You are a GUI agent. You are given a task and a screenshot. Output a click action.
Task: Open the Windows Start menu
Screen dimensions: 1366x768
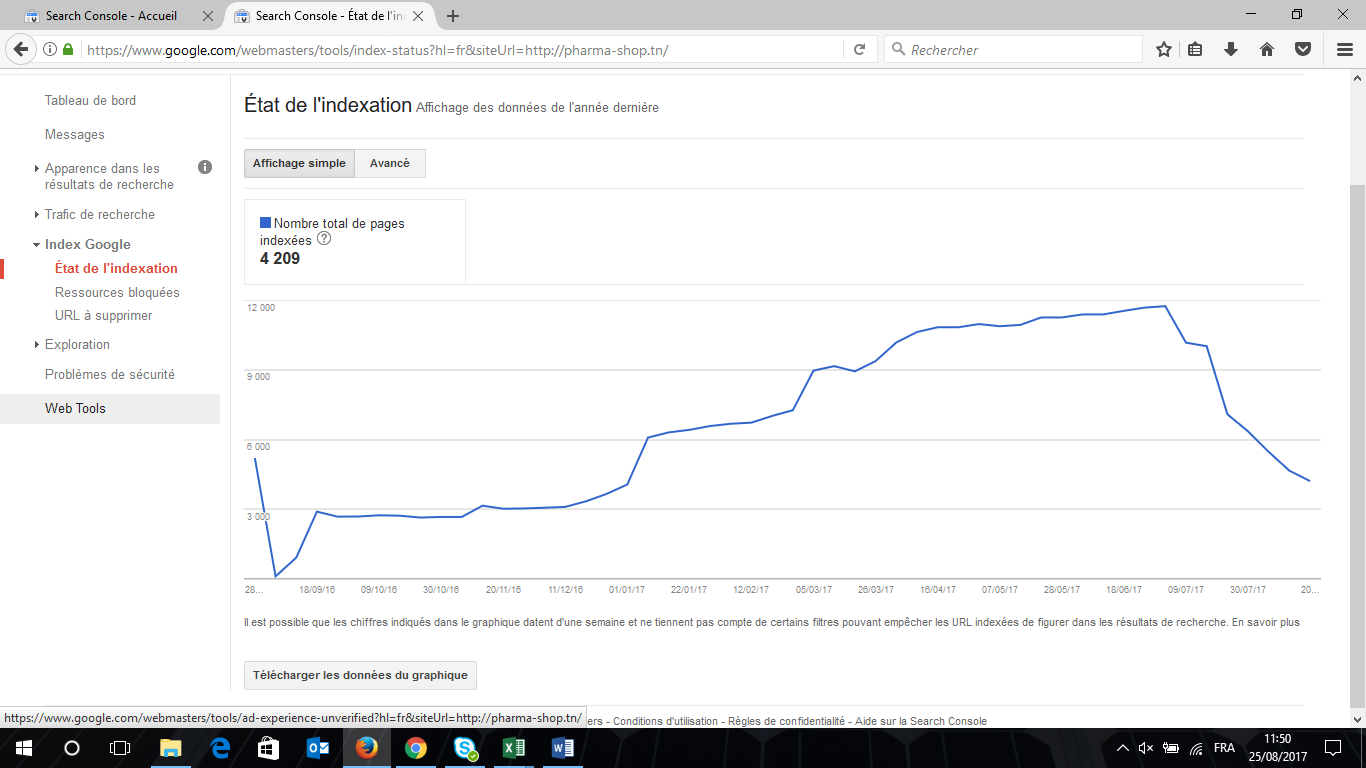click(x=23, y=748)
